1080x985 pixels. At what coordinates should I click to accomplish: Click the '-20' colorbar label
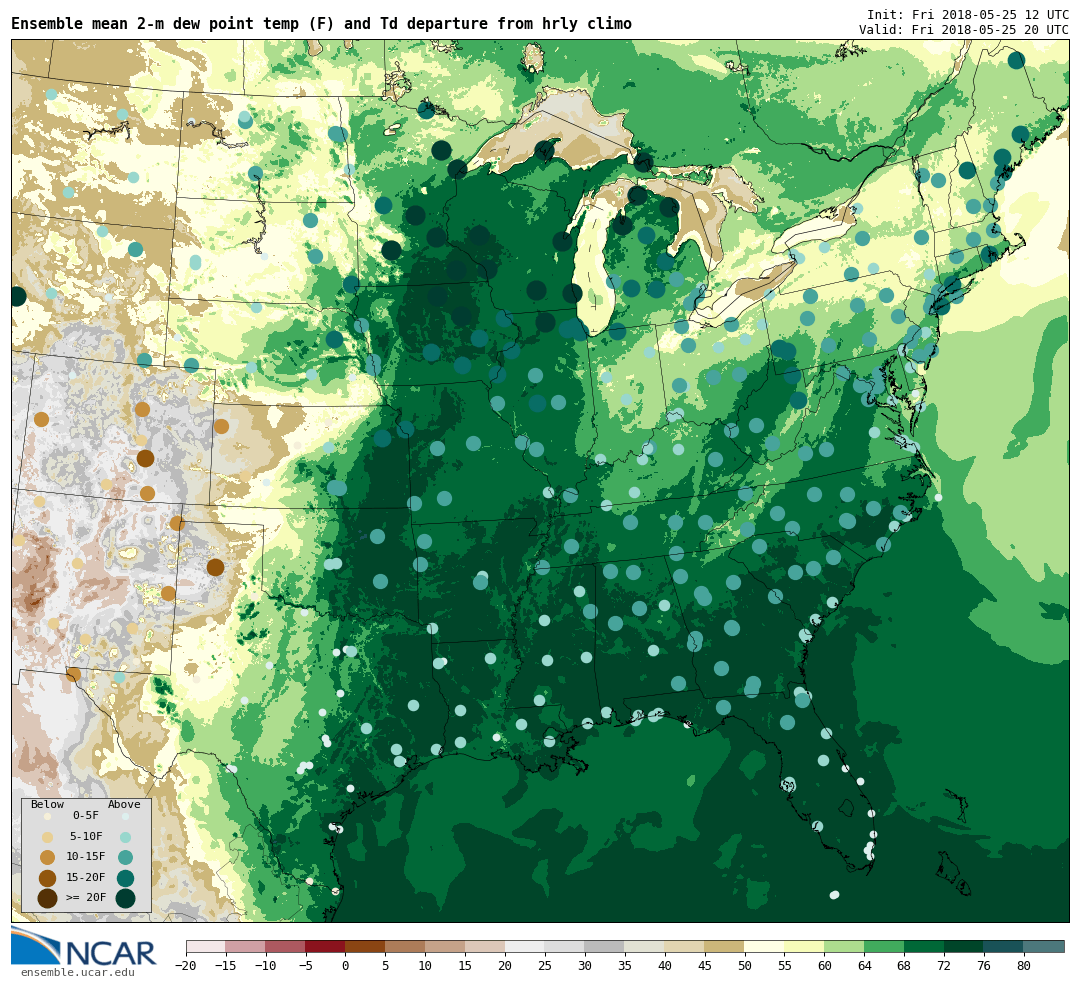pos(186,966)
